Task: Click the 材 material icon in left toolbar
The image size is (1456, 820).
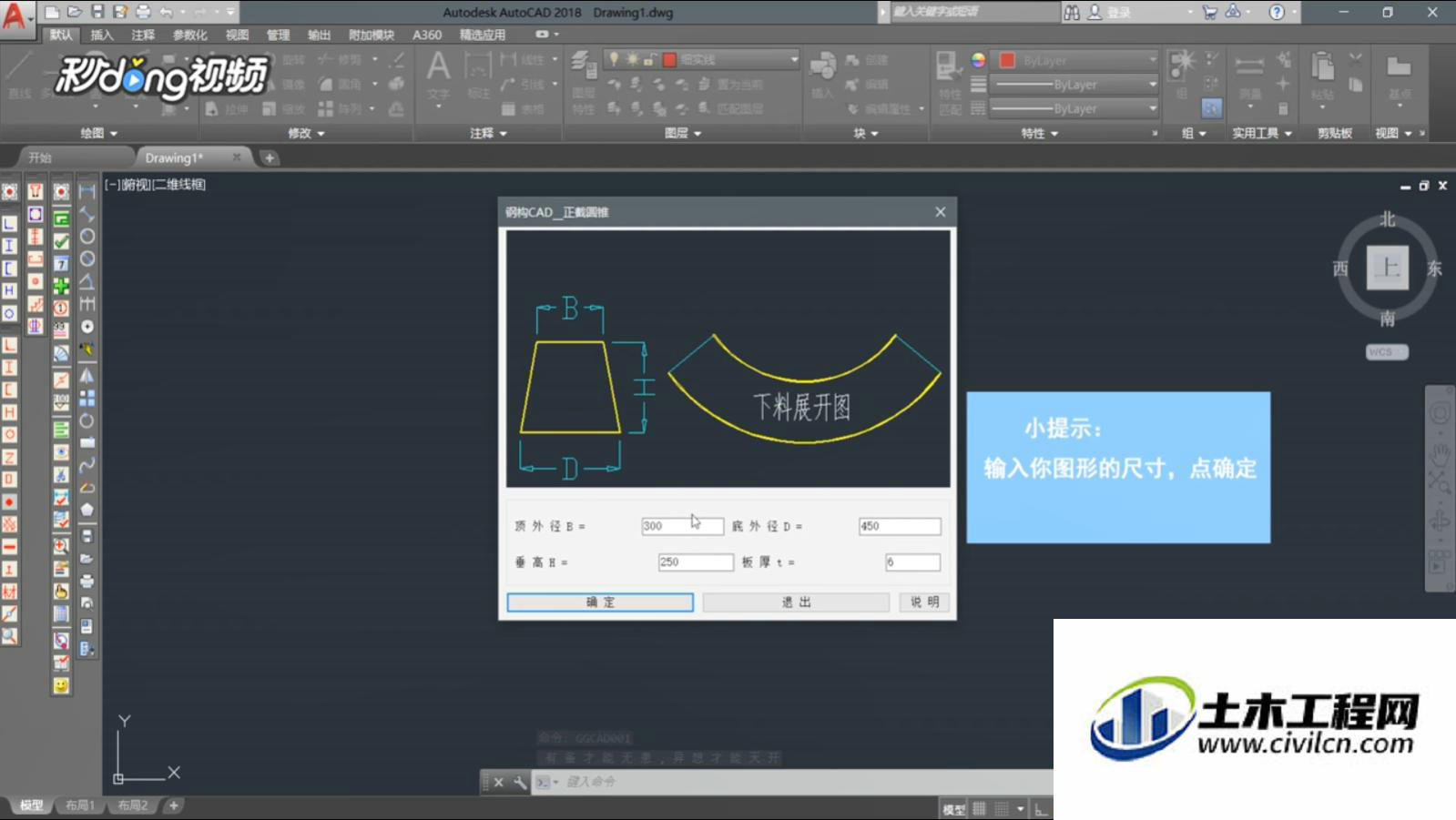Action: point(9,592)
